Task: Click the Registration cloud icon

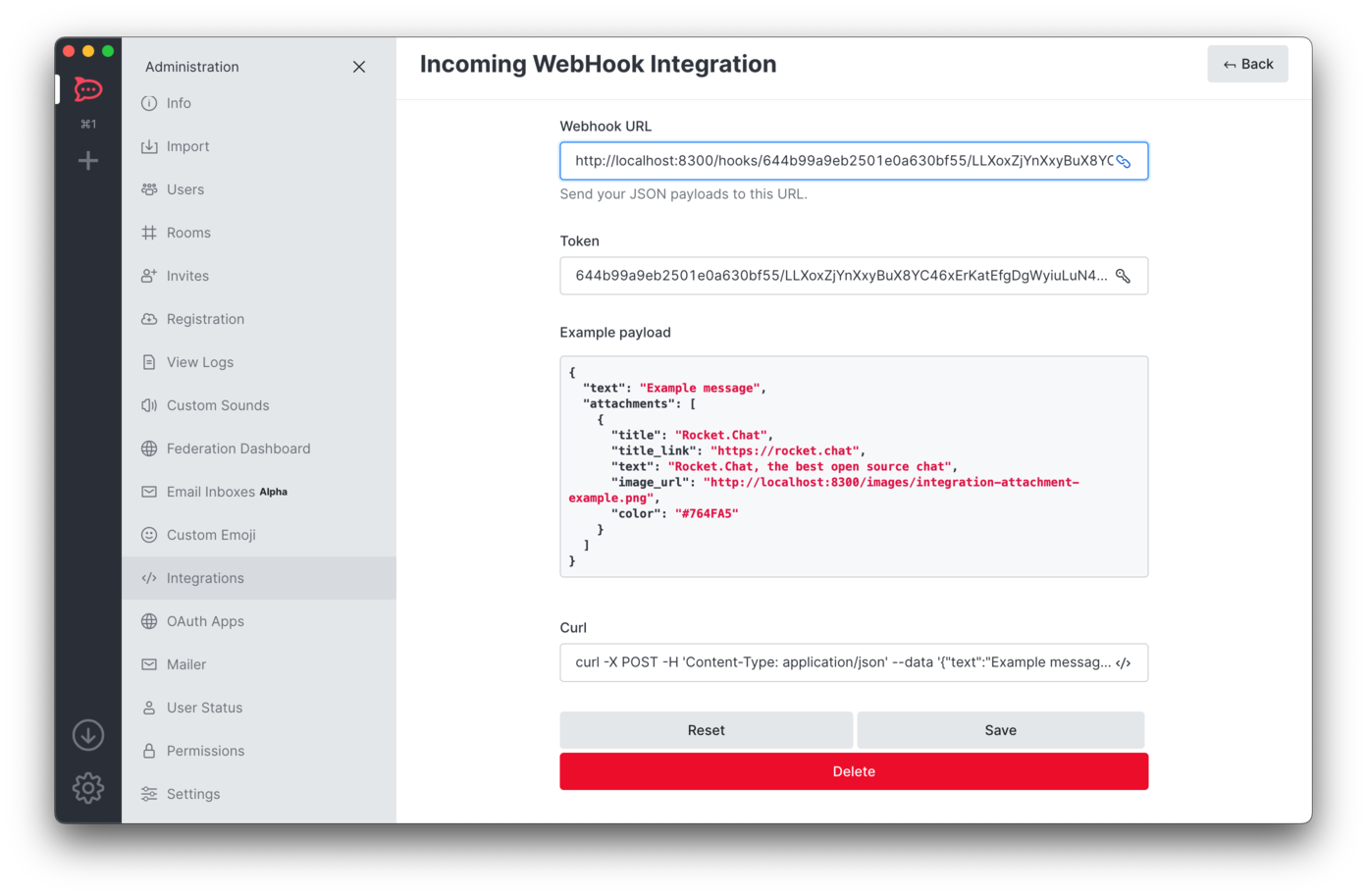Action: click(149, 319)
